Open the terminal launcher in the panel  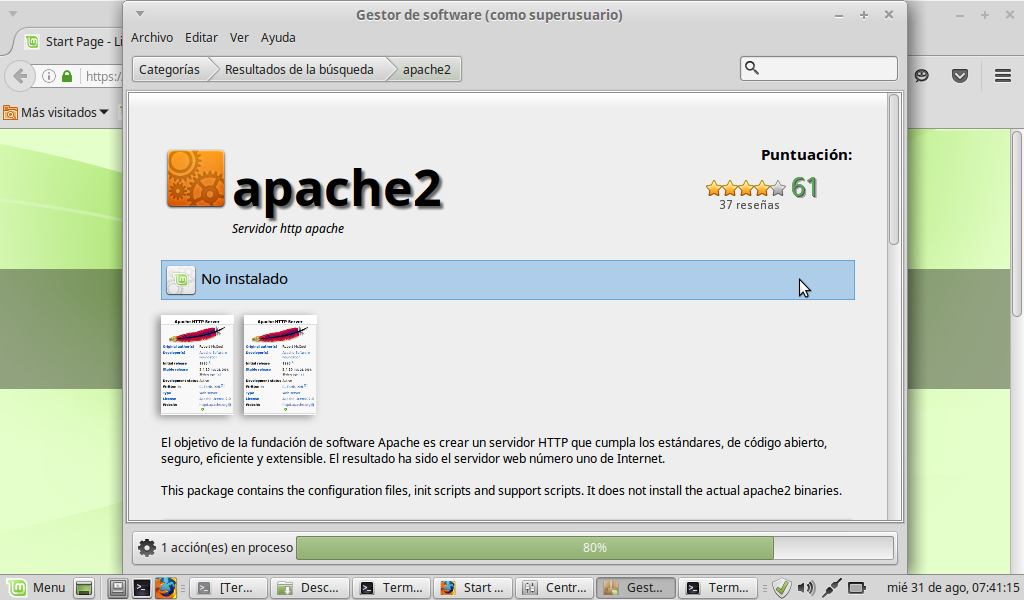[142, 588]
